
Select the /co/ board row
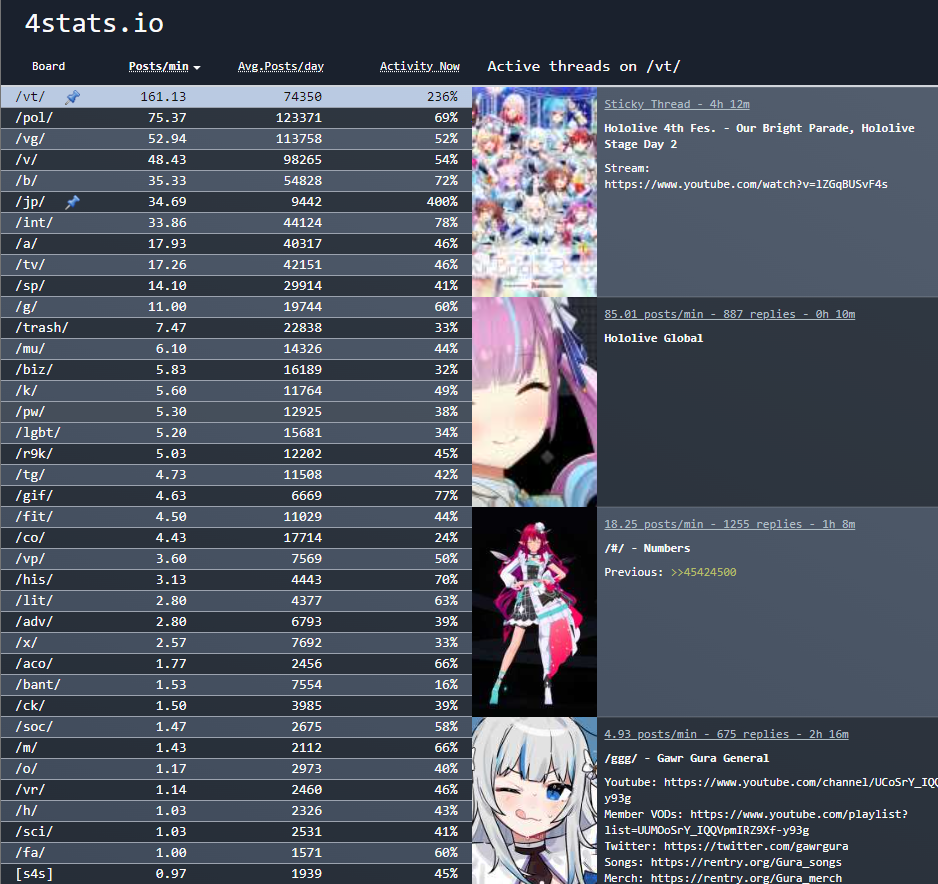pos(236,538)
